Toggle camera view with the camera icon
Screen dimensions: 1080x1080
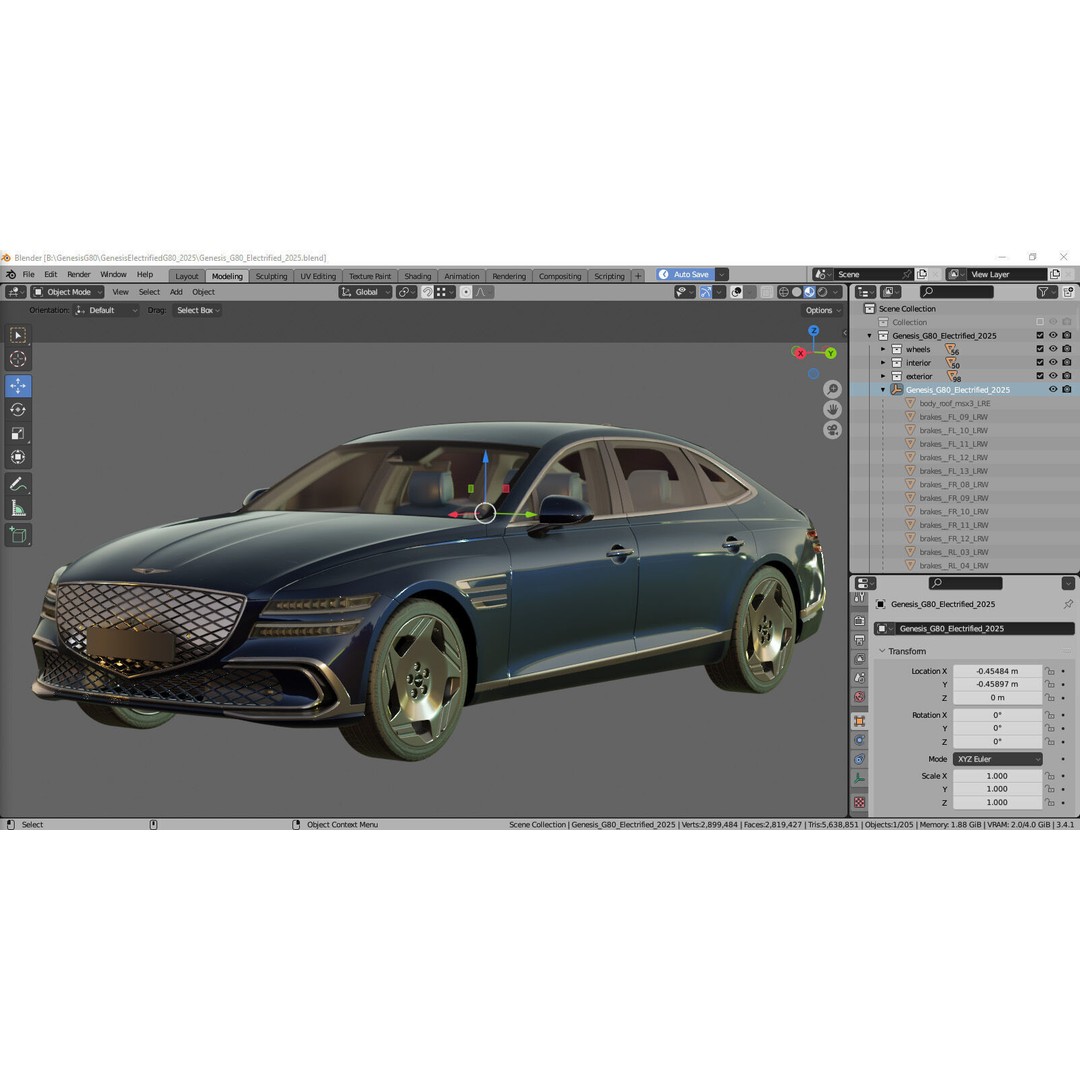click(832, 430)
